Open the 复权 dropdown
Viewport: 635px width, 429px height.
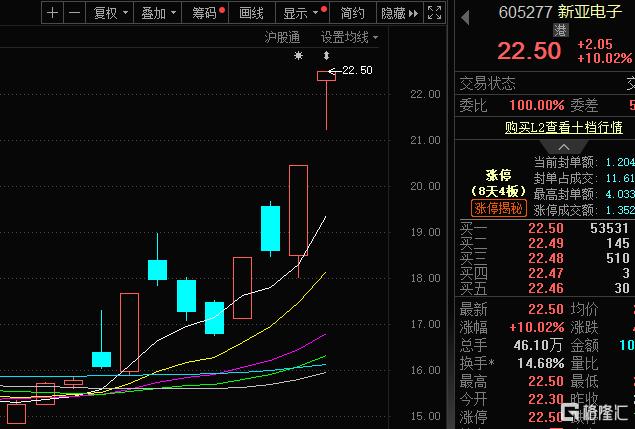pyautogui.click(x=110, y=13)
